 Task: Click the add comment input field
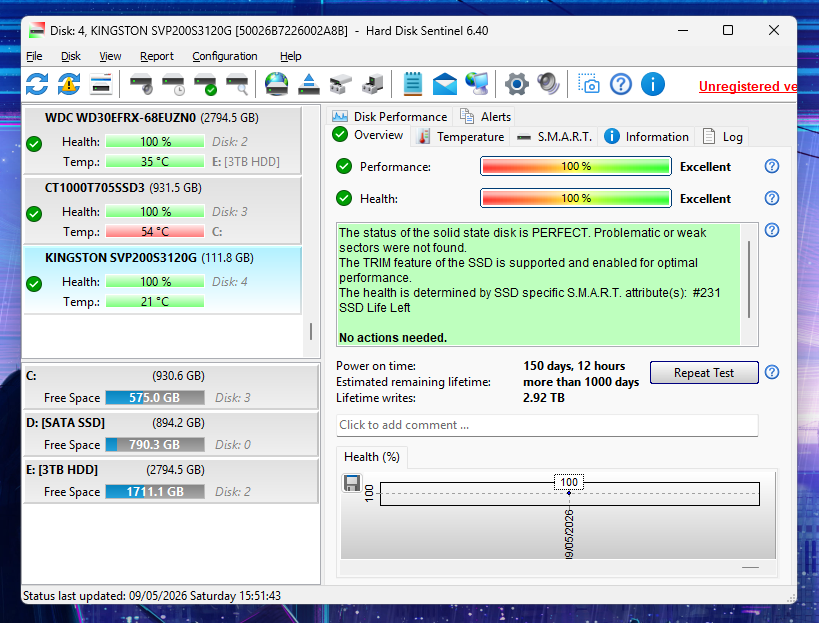[547, 425]
